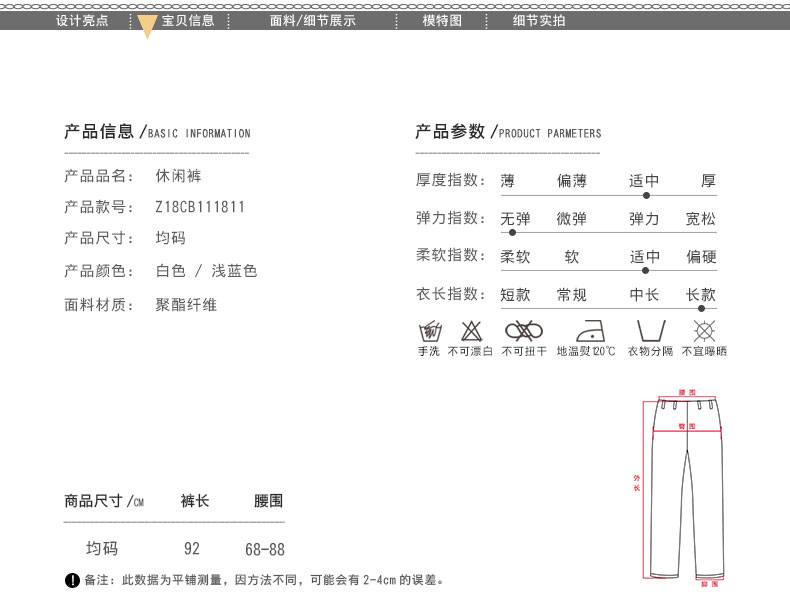The height and width of the screenshot is (599, 790).
Task: Click the pants size diagram illustration
Action: point(686,487)
